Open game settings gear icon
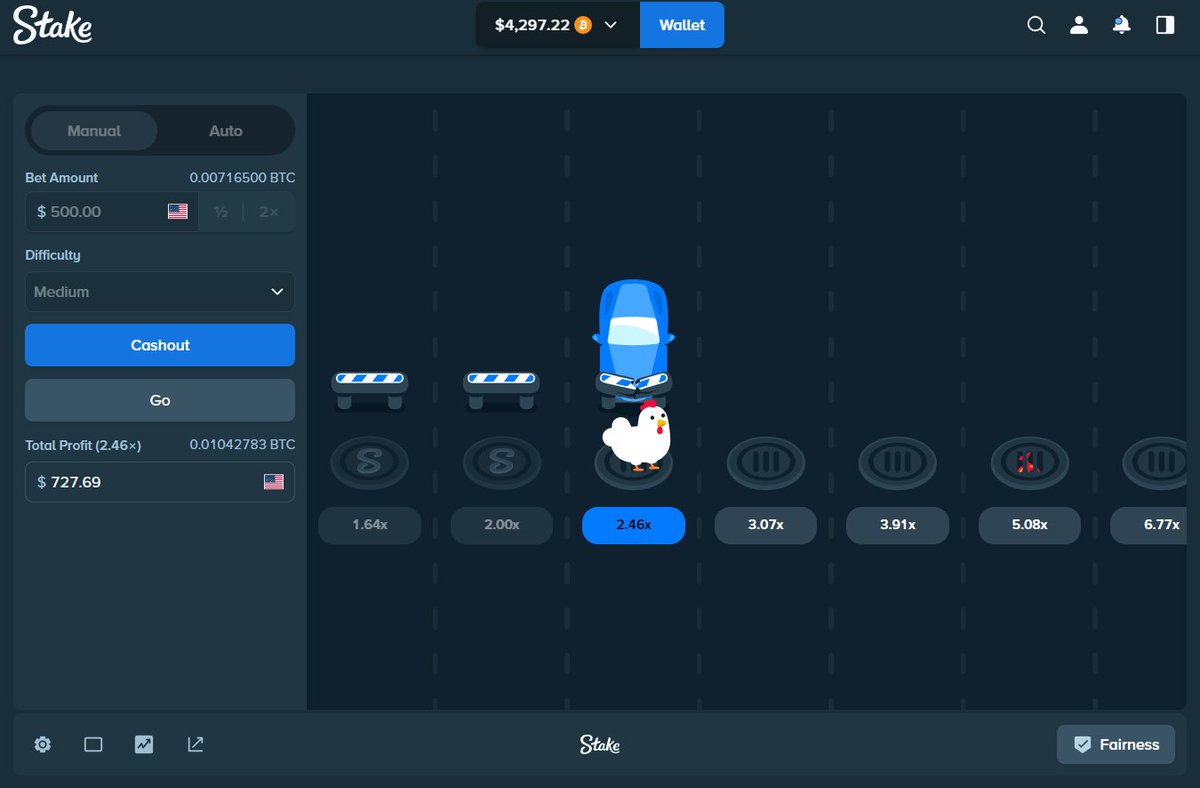This screenshot has height=788, width=1200. coord(42,744)
